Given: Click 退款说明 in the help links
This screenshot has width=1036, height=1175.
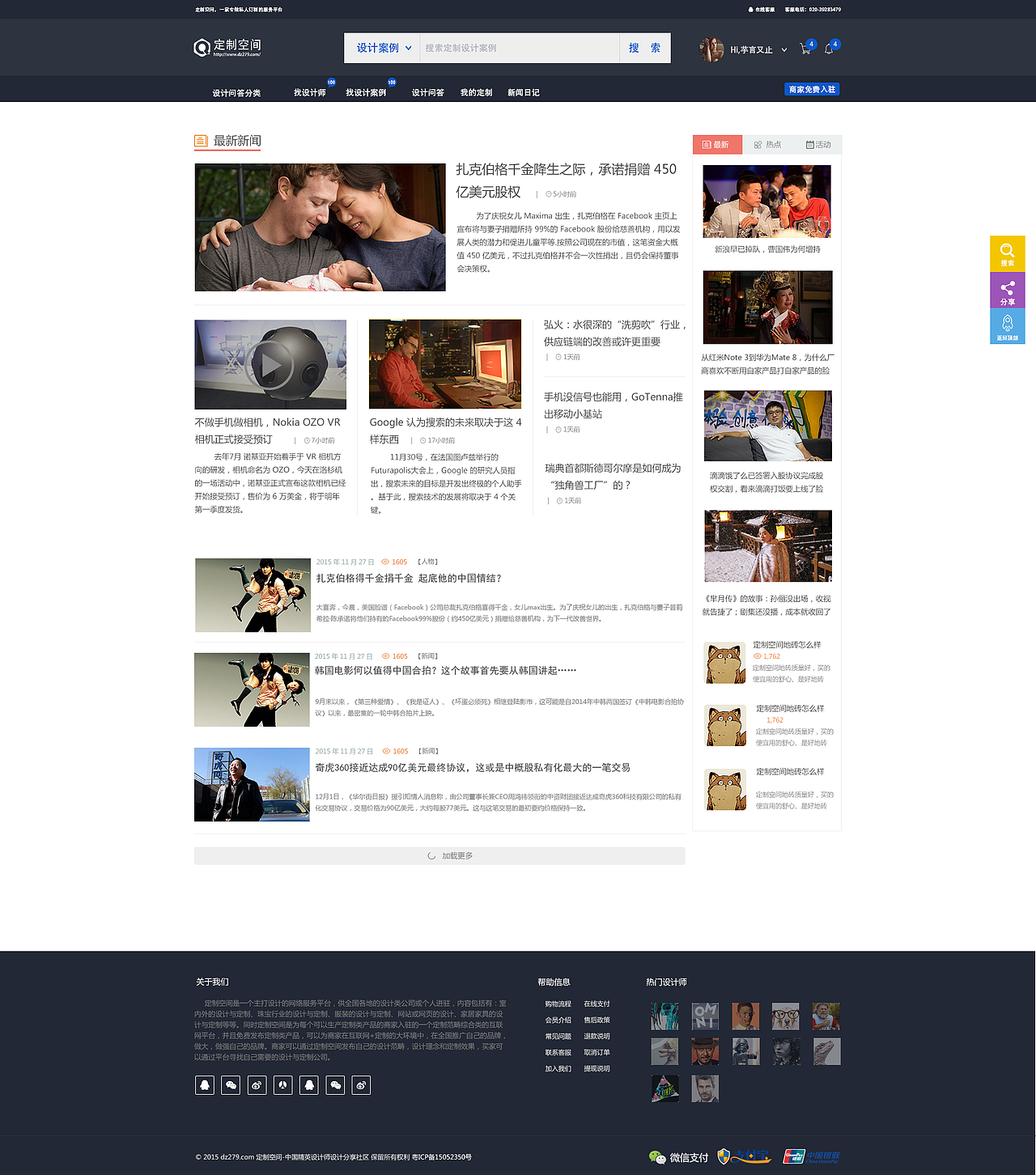Looking at the screenshot, I should (x=597, y=1037).
